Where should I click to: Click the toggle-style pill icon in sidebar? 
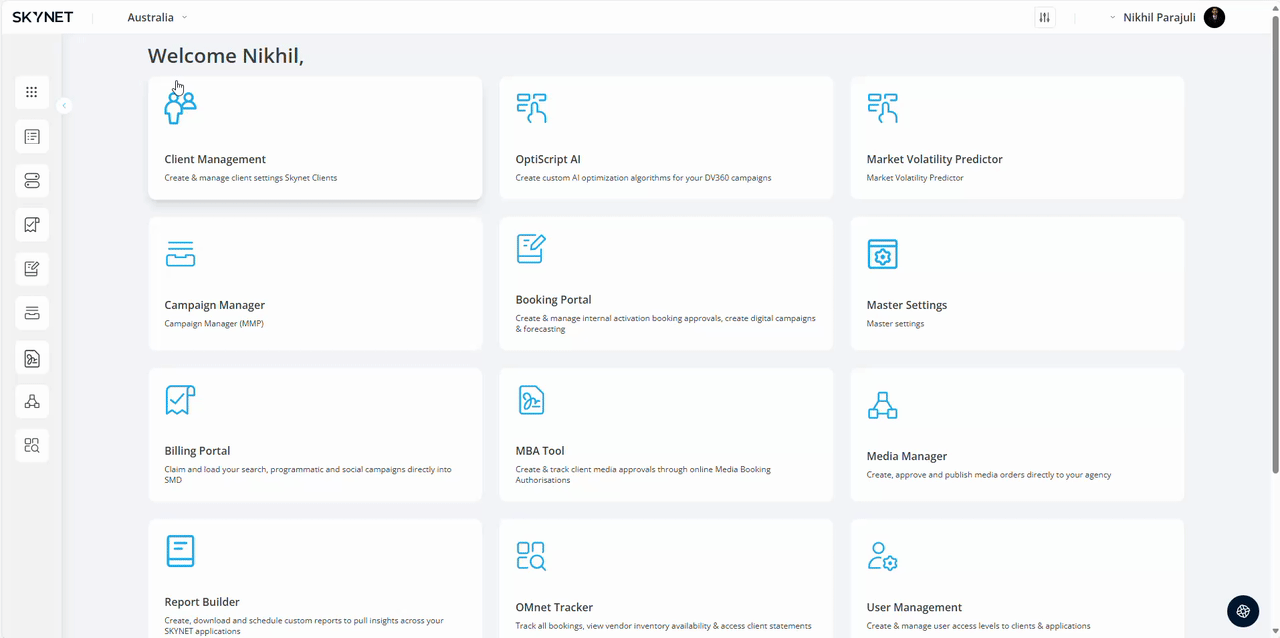32,181
